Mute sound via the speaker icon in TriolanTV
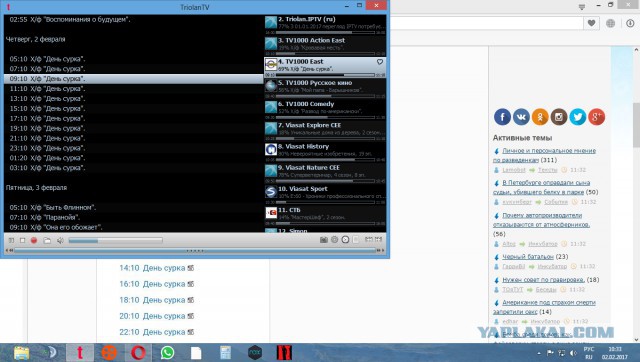Viewport: 640px width, 362px height. click(x=60, y=240)
